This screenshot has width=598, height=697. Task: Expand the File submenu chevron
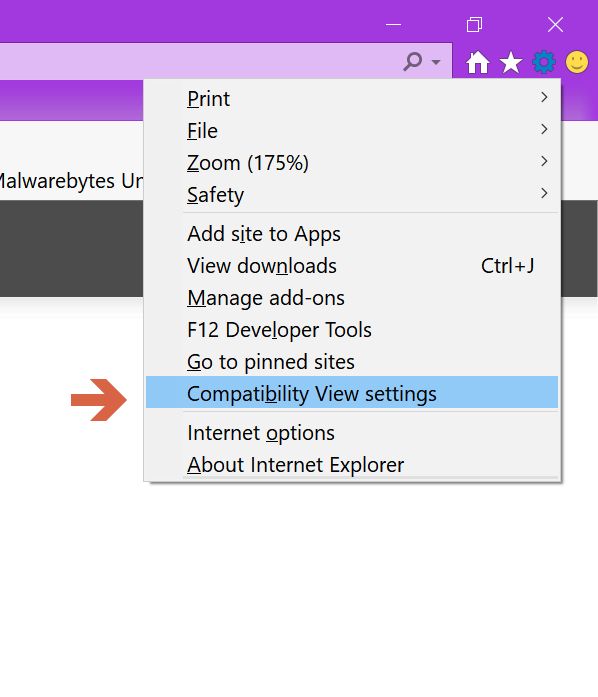tap(544, 129)
